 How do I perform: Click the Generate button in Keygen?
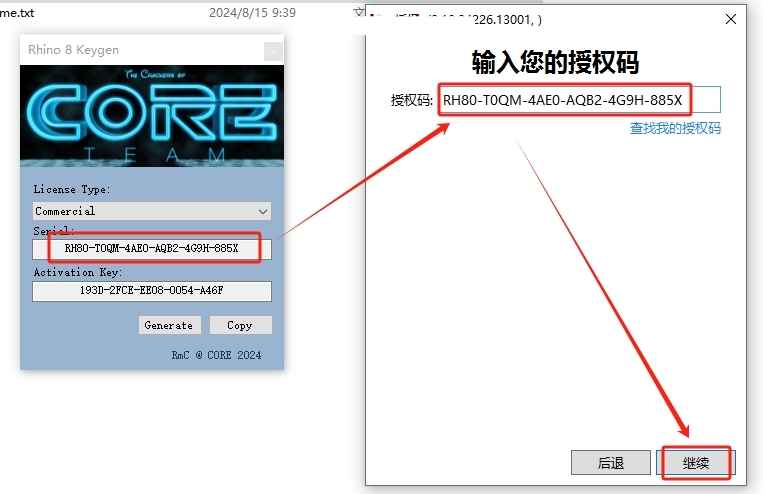169,325
